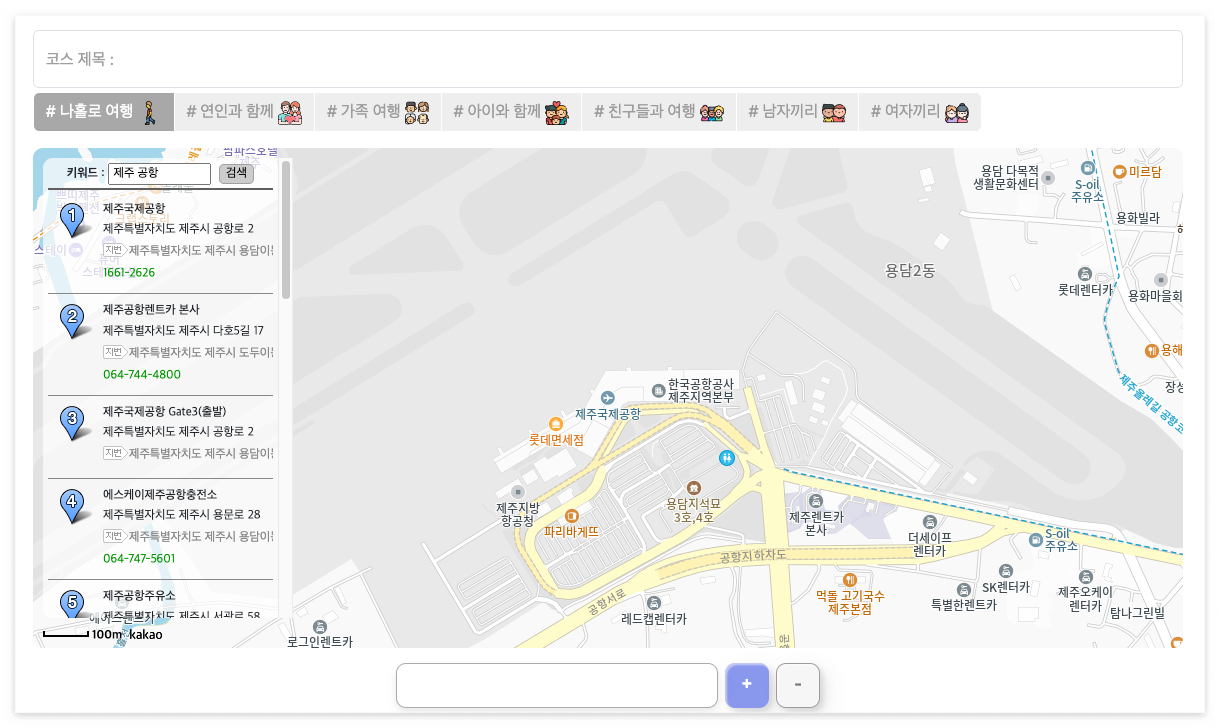1220x728 pixels.
Task: Click the course title input field
Action: 608,59
